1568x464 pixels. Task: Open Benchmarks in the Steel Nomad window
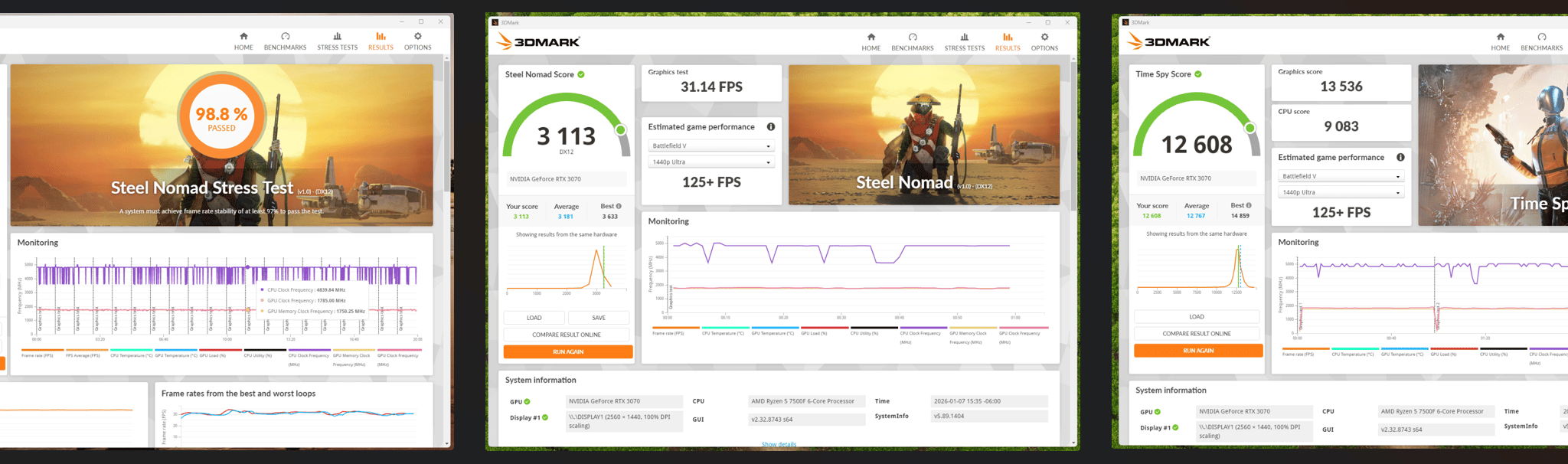coord(912,41)
